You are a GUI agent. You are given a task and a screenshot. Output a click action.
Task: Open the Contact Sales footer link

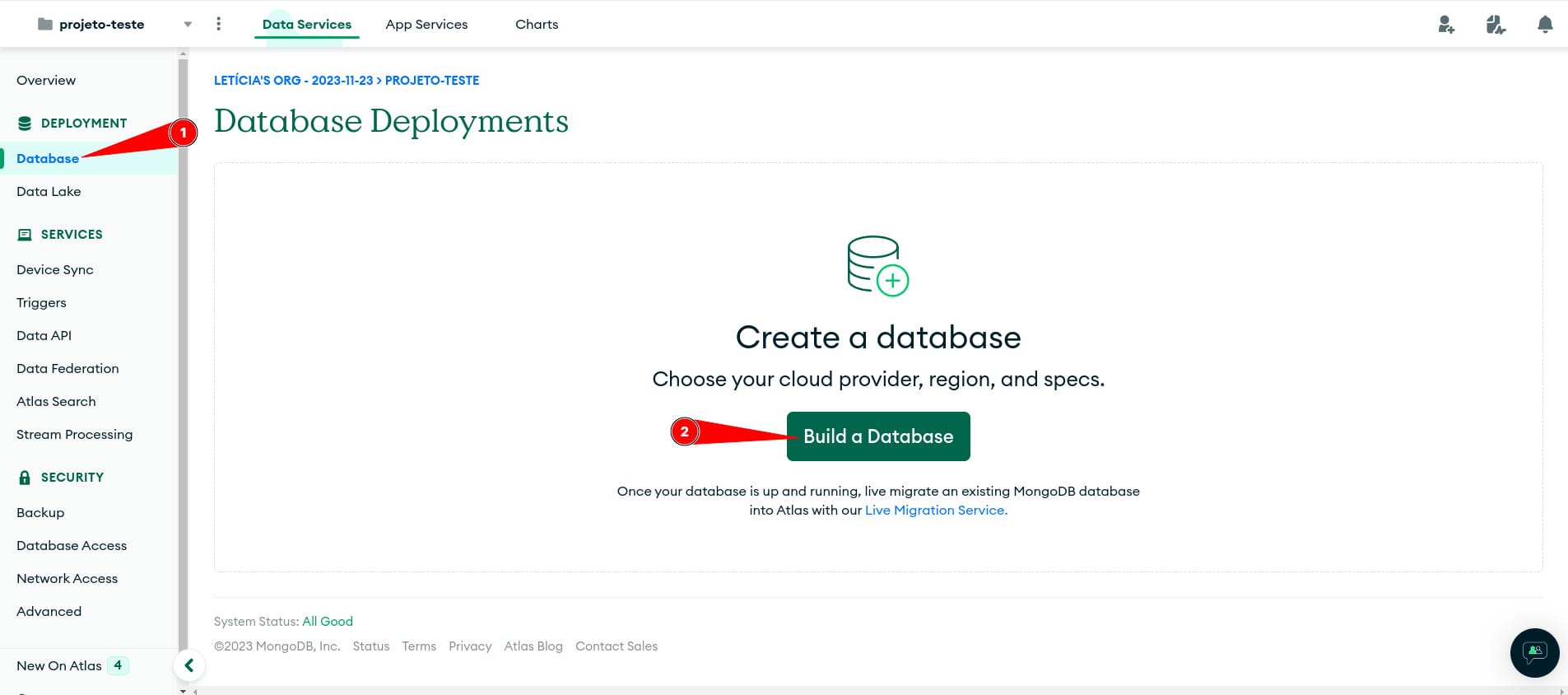coord(616,646)
